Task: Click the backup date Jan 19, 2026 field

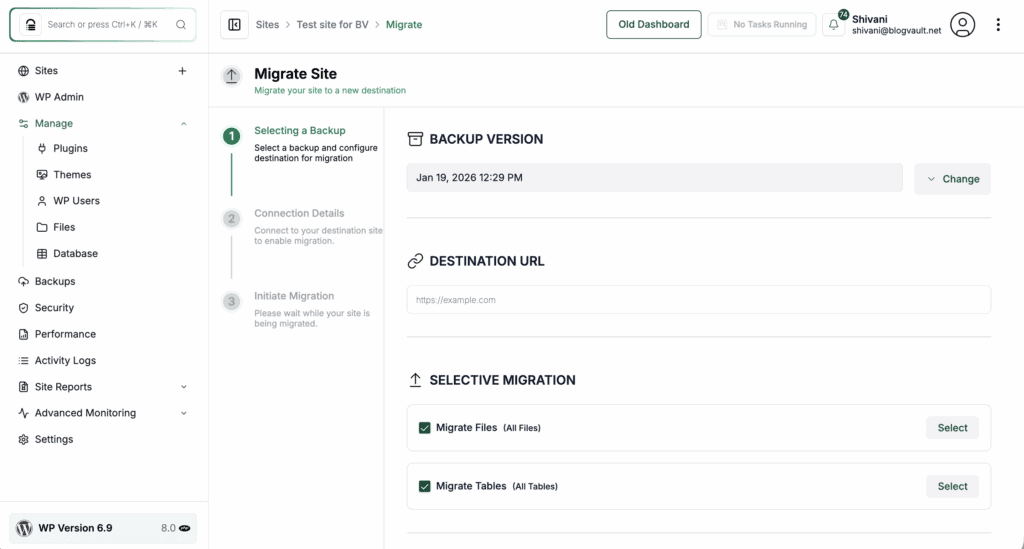Action: pos(654,178)
